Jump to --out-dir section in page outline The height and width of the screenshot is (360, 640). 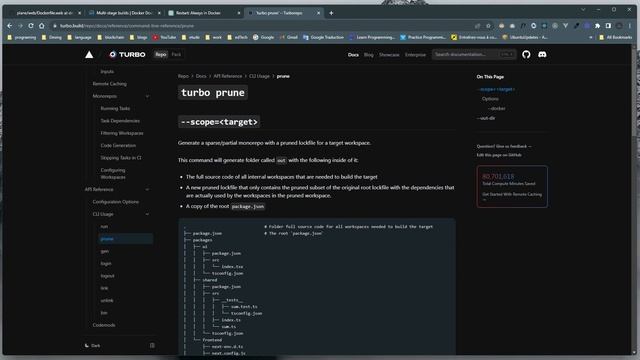pos(486,118)
